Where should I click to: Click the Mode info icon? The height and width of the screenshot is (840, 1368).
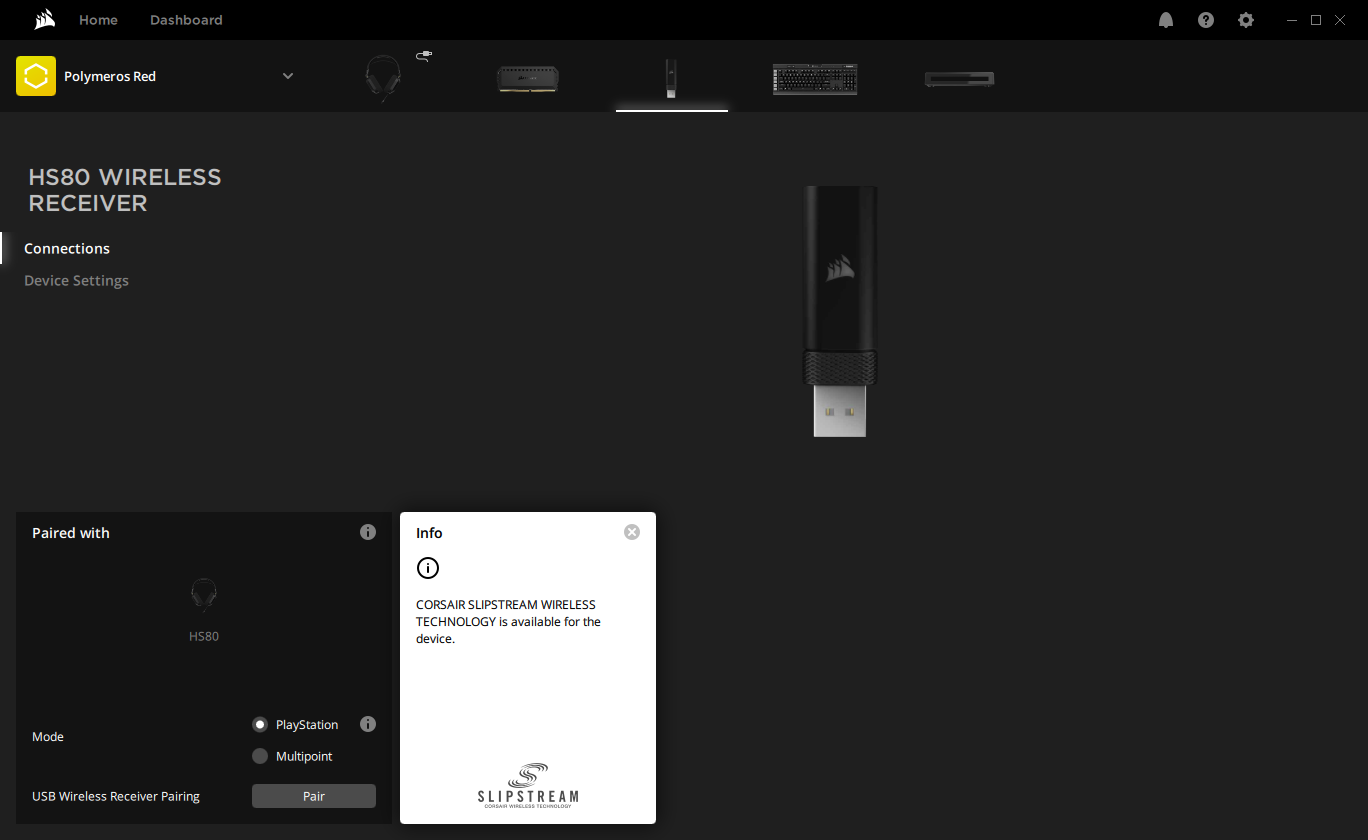[368, 724]
